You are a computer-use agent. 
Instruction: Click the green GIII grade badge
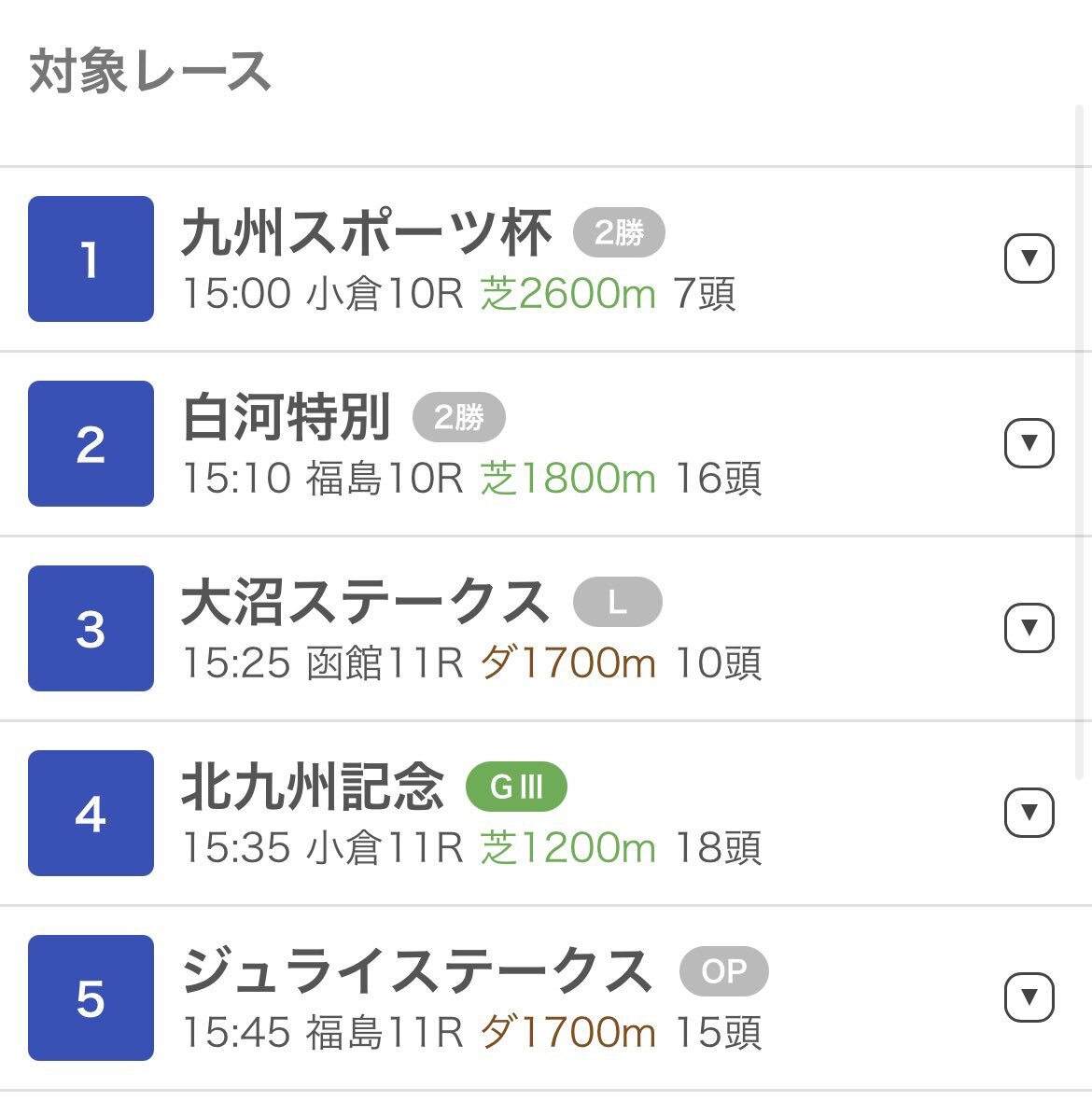(x=516, y=787)
